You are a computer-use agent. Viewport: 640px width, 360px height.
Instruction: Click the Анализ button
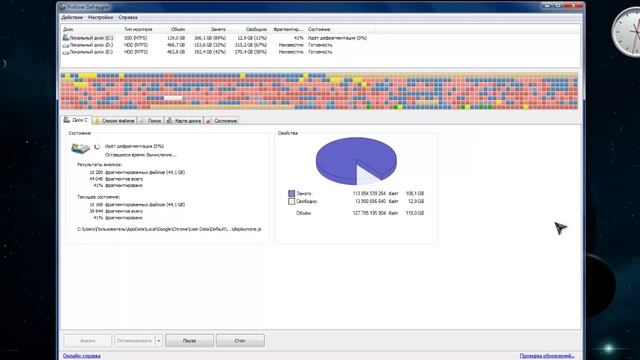tap(87, 340)
